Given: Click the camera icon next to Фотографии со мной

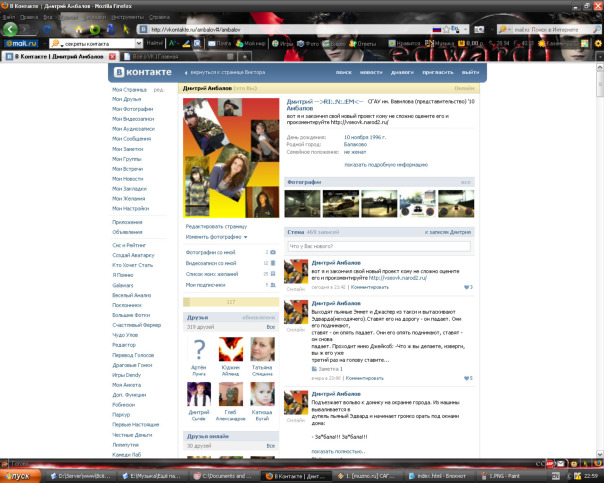Looking at the screenshot, I should coord(273,252).
